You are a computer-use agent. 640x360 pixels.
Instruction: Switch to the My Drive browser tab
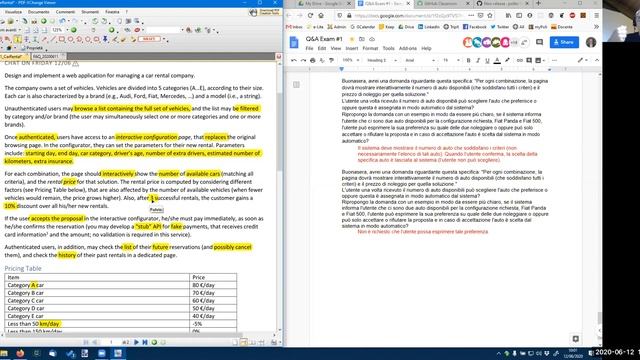click(x=324, y=3)
